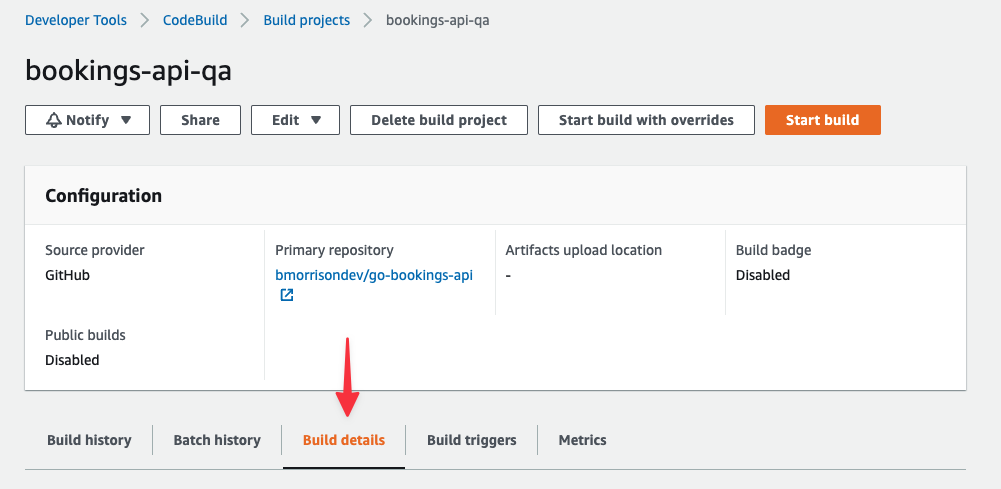Click Disabled value under Public builds
The image size is (1001, 489).
click(72, 360)
